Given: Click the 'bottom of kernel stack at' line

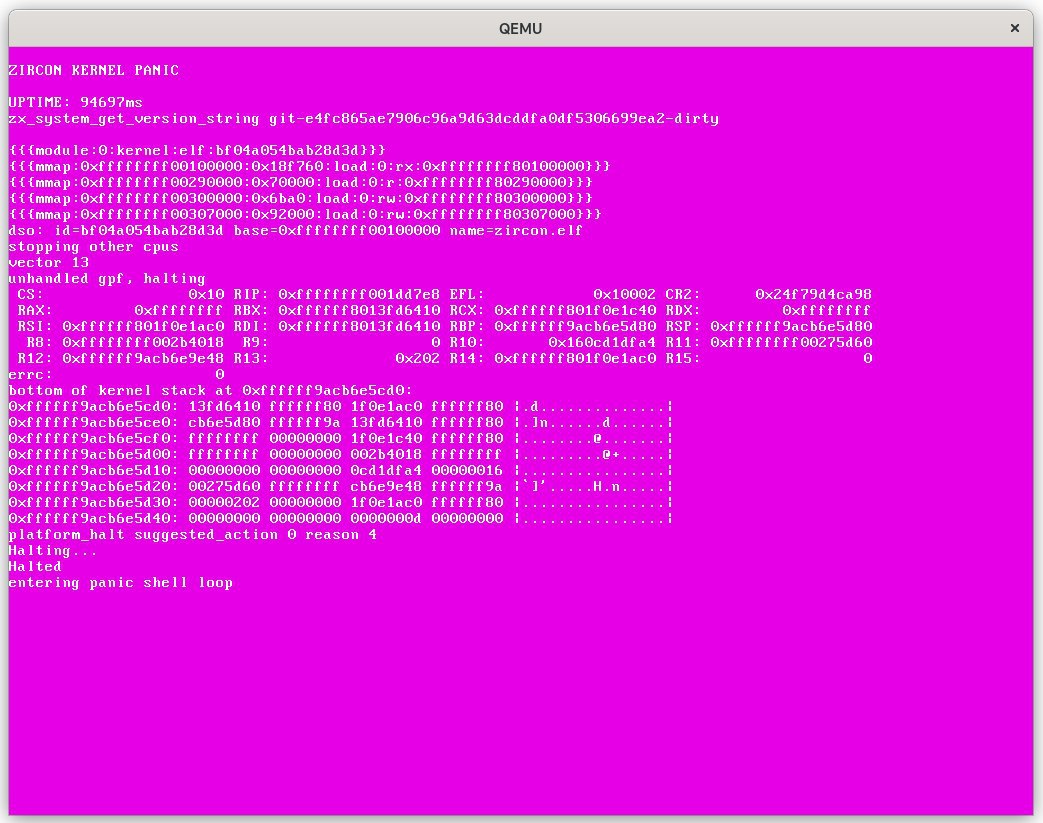Looking at the screenshot, I should [211, 390].
